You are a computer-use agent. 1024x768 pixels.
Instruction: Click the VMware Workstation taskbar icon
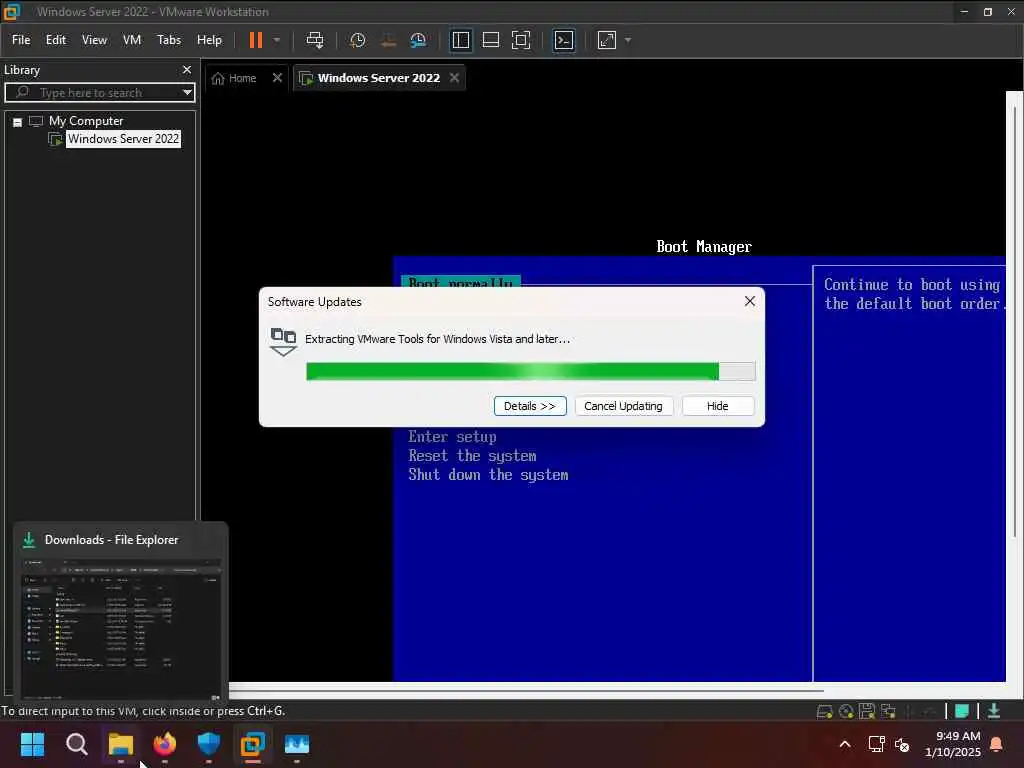coord(253,744)
